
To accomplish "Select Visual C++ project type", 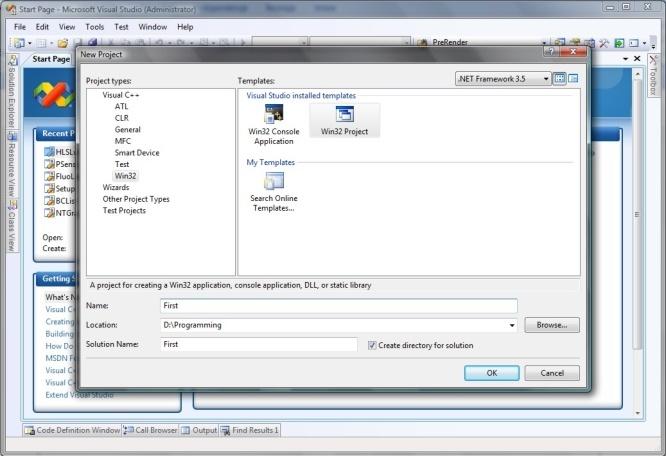I will 121,95.
